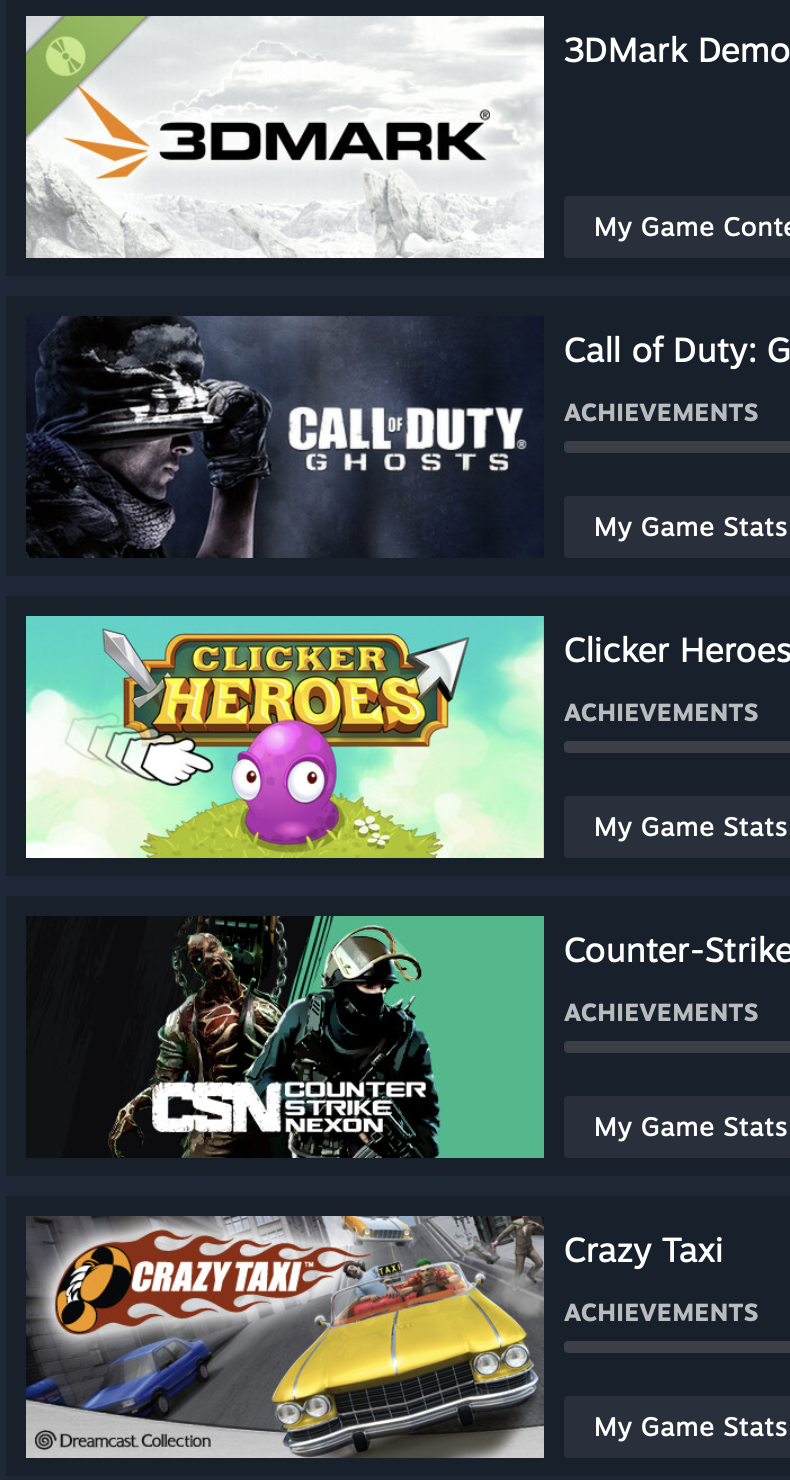Click the Crazy Taxi game title

643,1250
